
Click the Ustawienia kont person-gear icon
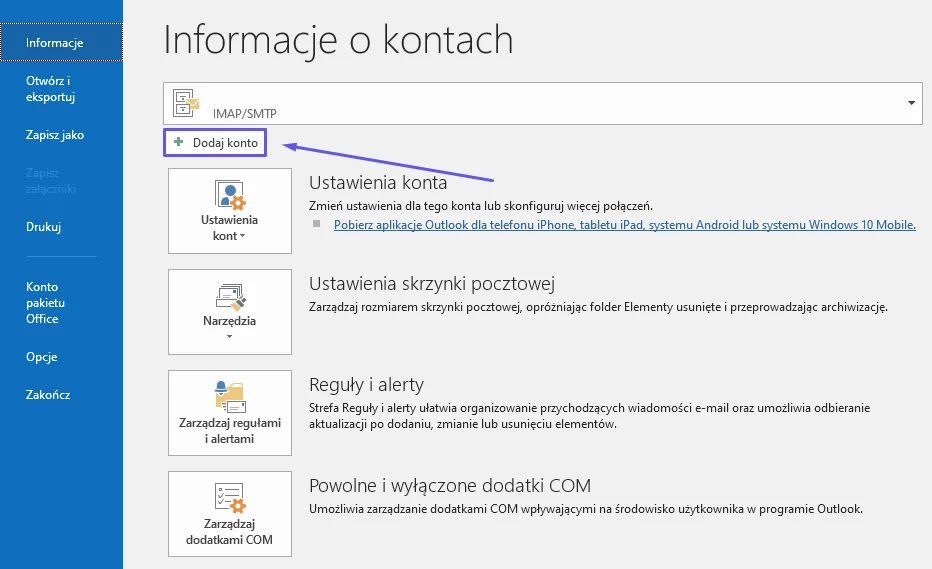[230, 195]
